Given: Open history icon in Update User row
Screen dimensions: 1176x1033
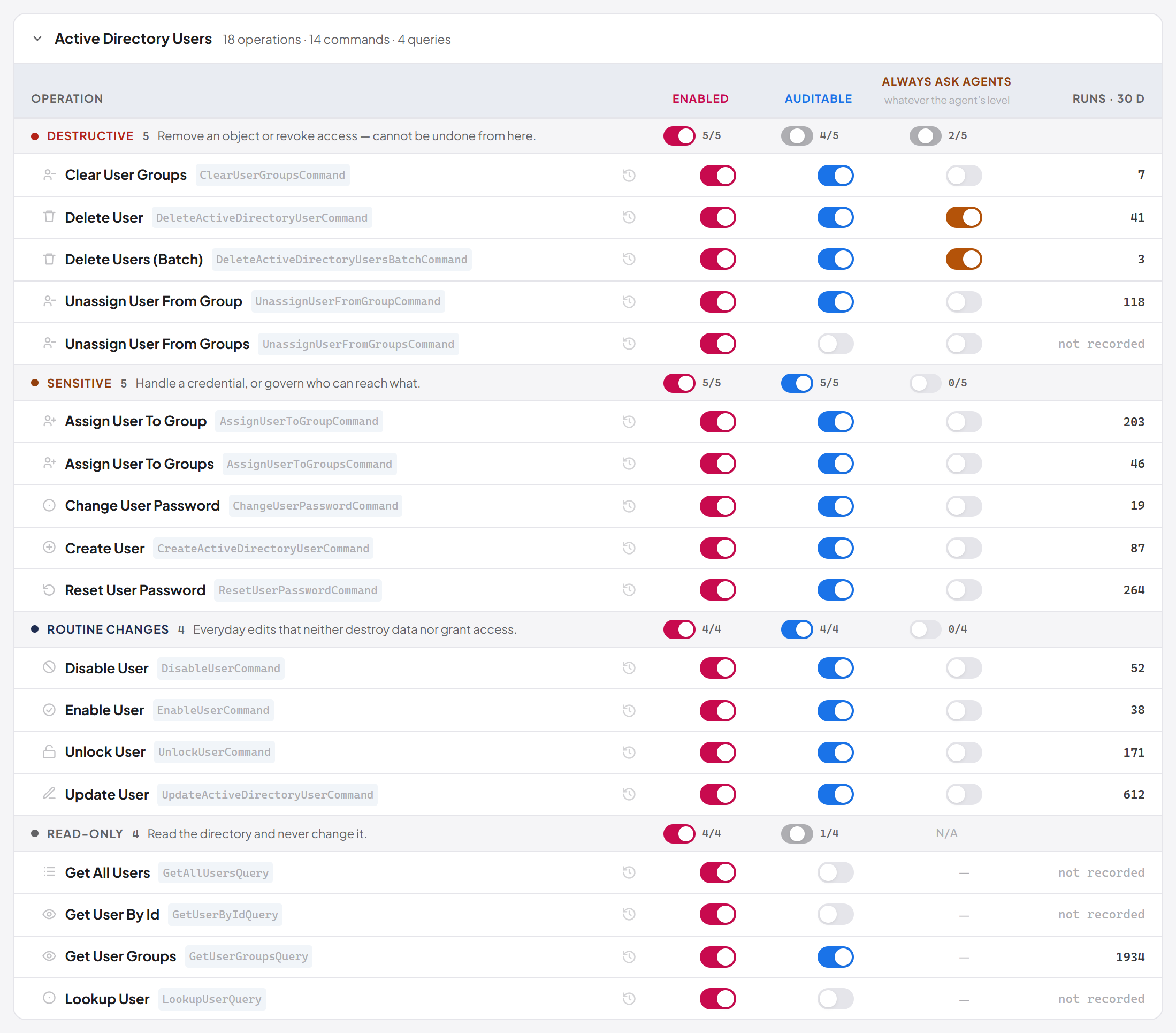Looking at the screenshot, I should tap(629, 794).
